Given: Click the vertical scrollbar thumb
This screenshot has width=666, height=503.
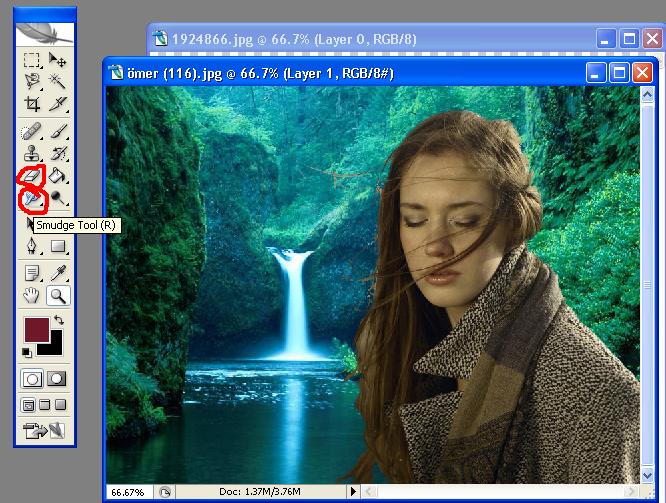Looking at the screenshot, I should point(647,285).
